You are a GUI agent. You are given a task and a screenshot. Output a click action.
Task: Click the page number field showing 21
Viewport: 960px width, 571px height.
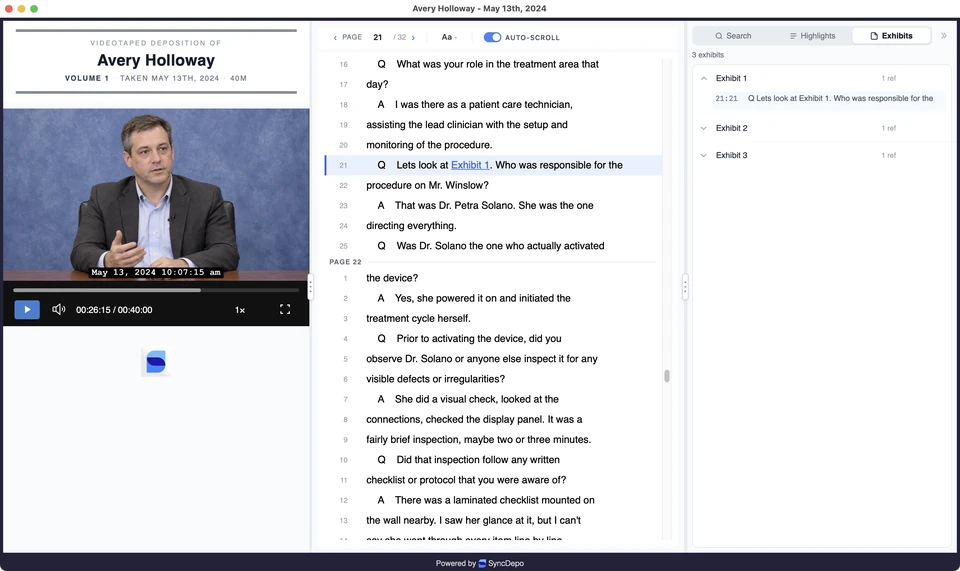tap(378, 37)
